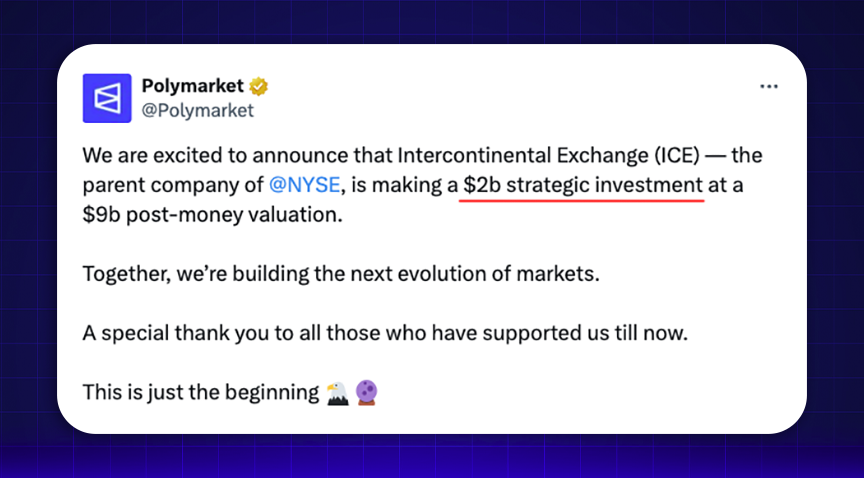
Task: Click the underlined "$2b strategic investment" phrase
Action: click(x=582, y=186)
